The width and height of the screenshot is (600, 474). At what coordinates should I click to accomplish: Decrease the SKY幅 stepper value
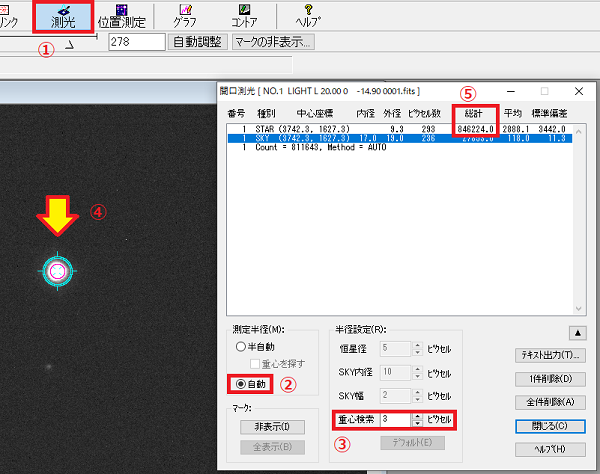pyautogui.click(x=417, y=399)
